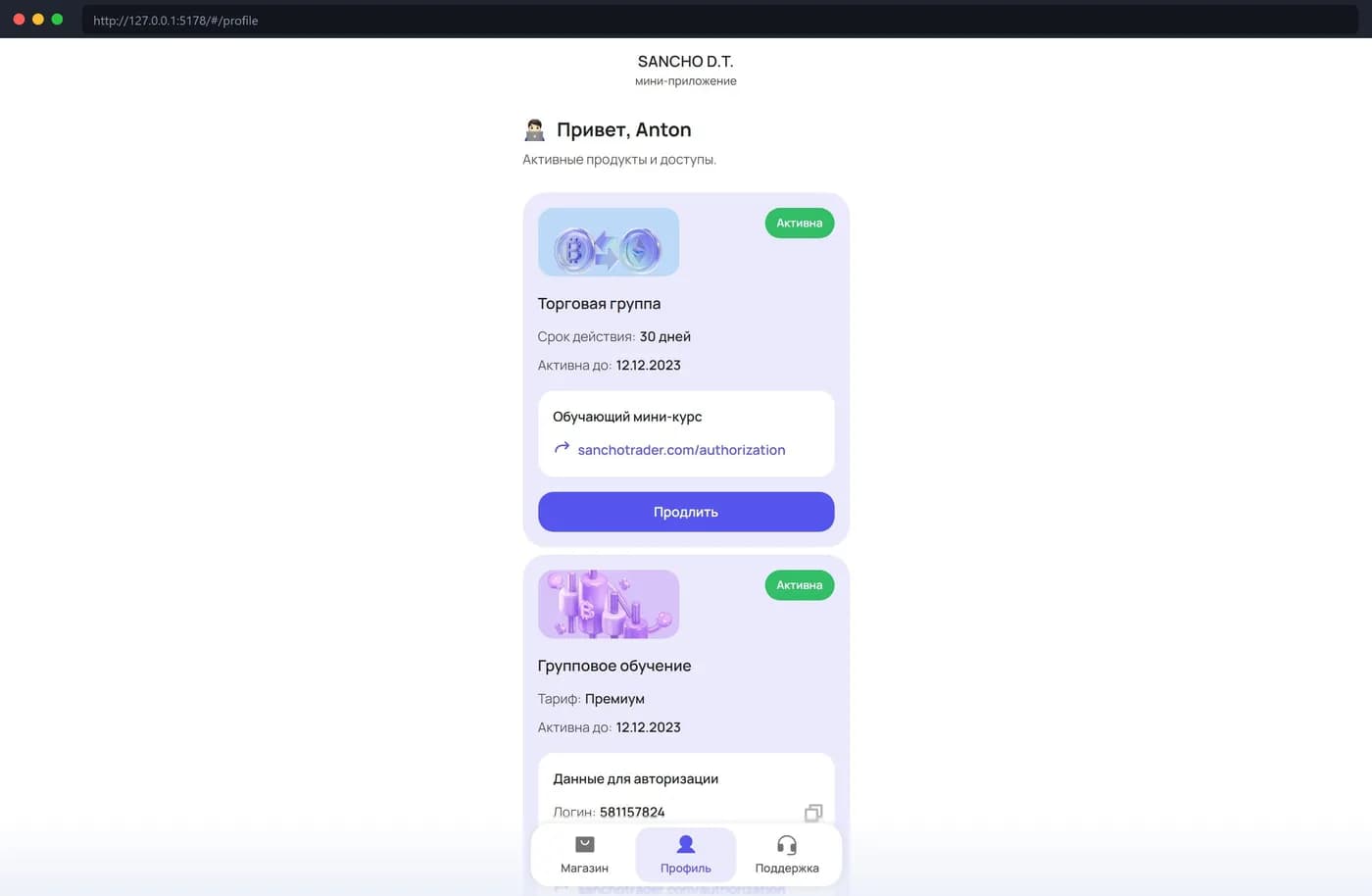Click the red close window button
The height and width of the screenshot is (896, 1372).
tap(19, 20)
